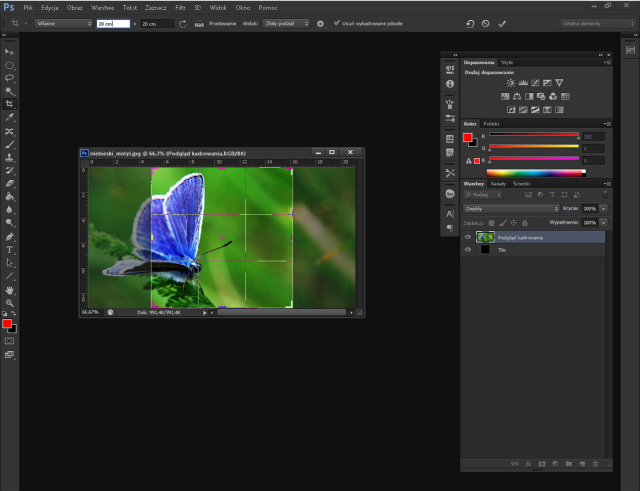
Task: Hide the 'Tło' layer
Action: (468, 249)
